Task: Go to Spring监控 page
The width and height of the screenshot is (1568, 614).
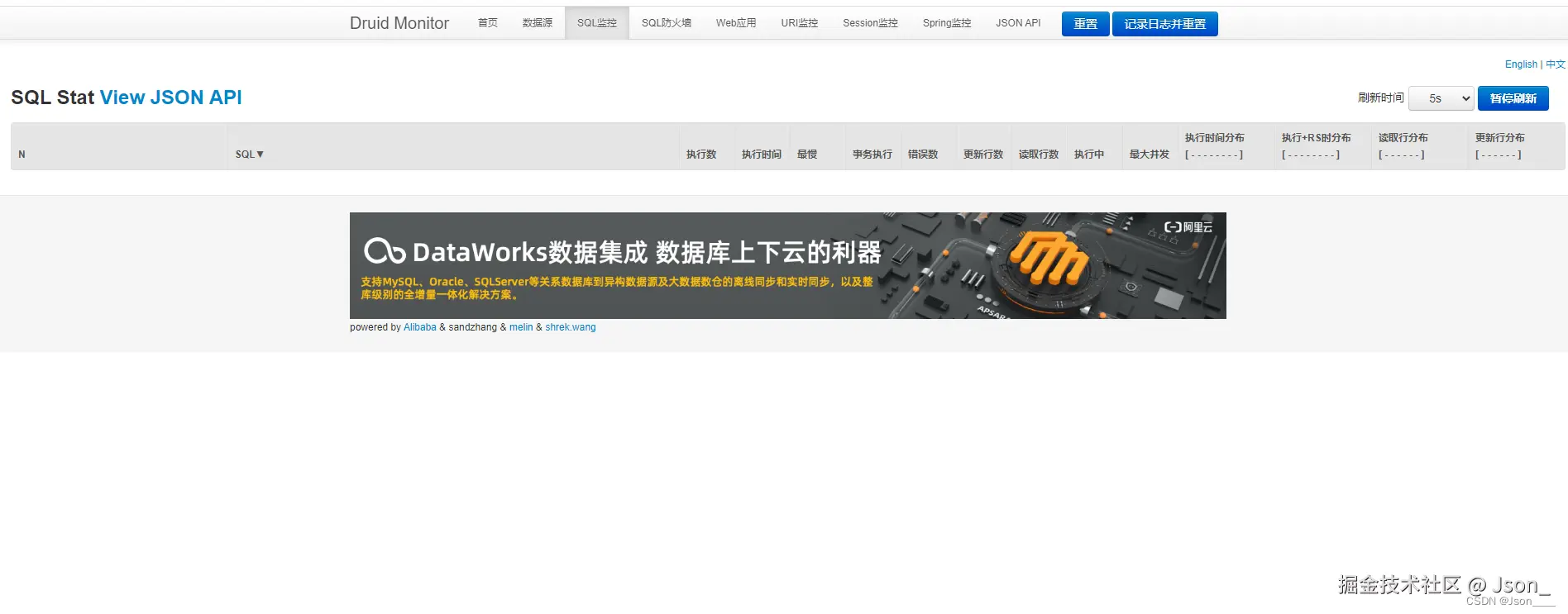Action: click(947, 23)
